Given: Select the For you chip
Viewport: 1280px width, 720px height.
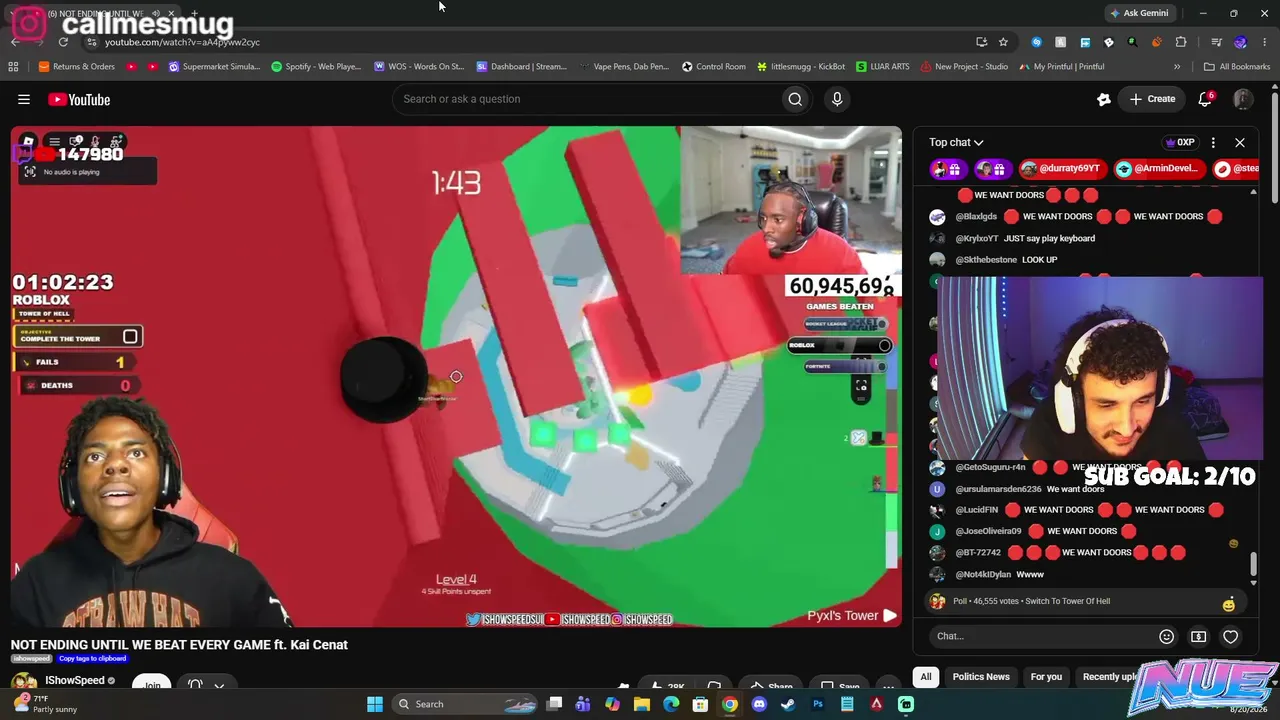Looking at the screenshot, I should (x=1046, y=677).
